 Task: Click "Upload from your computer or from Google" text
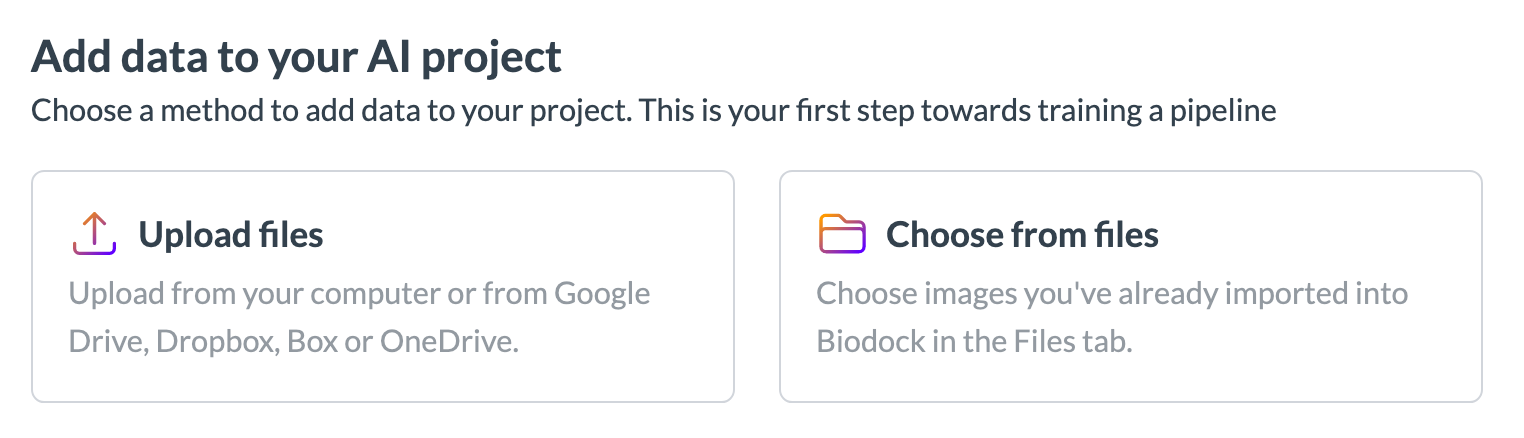(360, 295)
